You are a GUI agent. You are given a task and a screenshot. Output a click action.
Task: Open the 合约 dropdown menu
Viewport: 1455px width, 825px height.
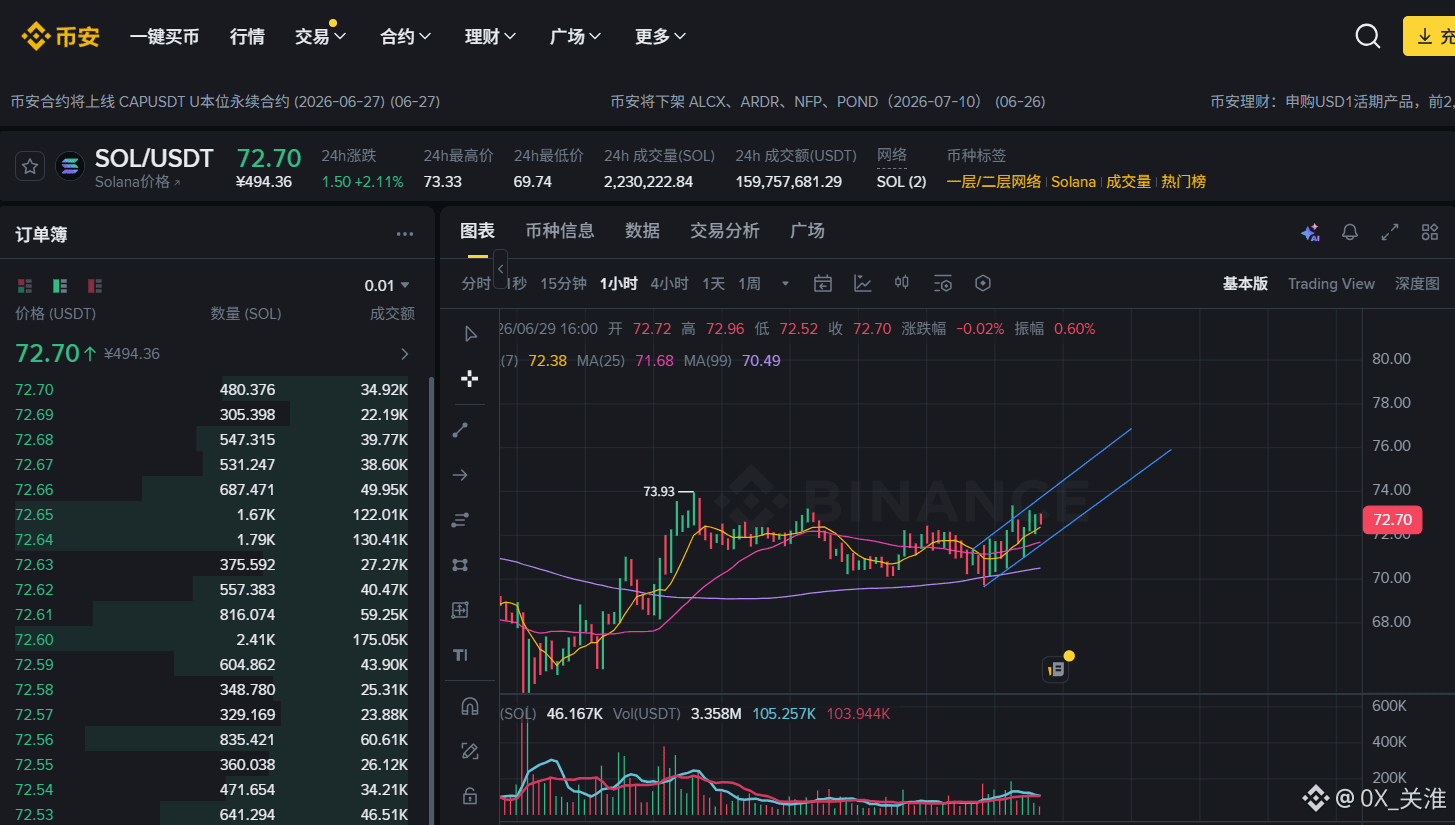(x=406, y=37)
